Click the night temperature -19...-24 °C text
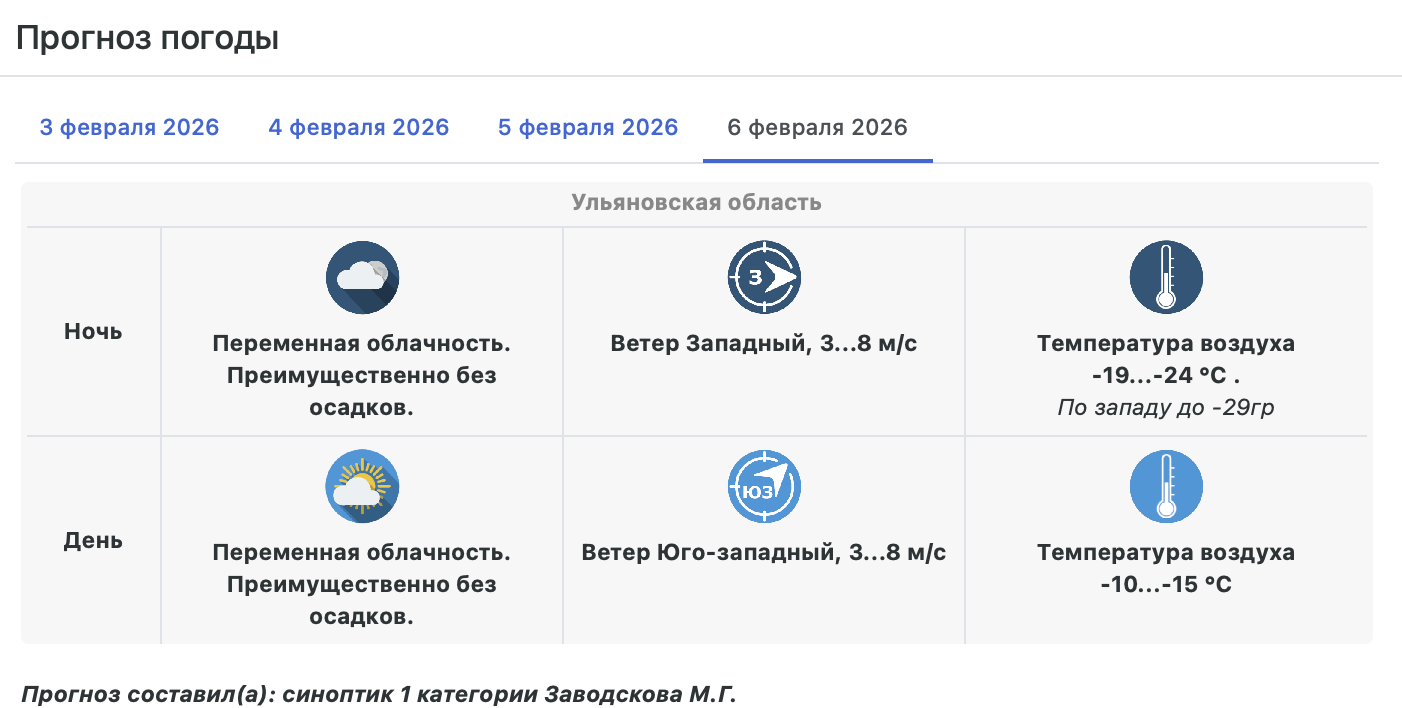The height and width of the screenshot is (708, 1402). click(x=1165, y=376)
